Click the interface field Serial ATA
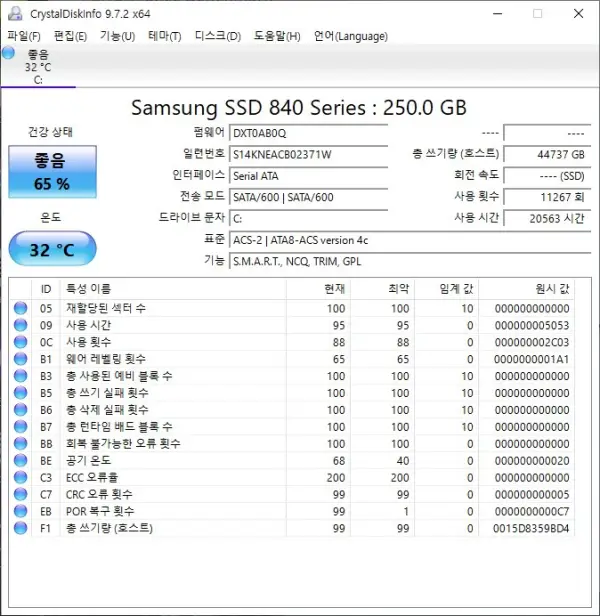 click(x=308, y=176)
